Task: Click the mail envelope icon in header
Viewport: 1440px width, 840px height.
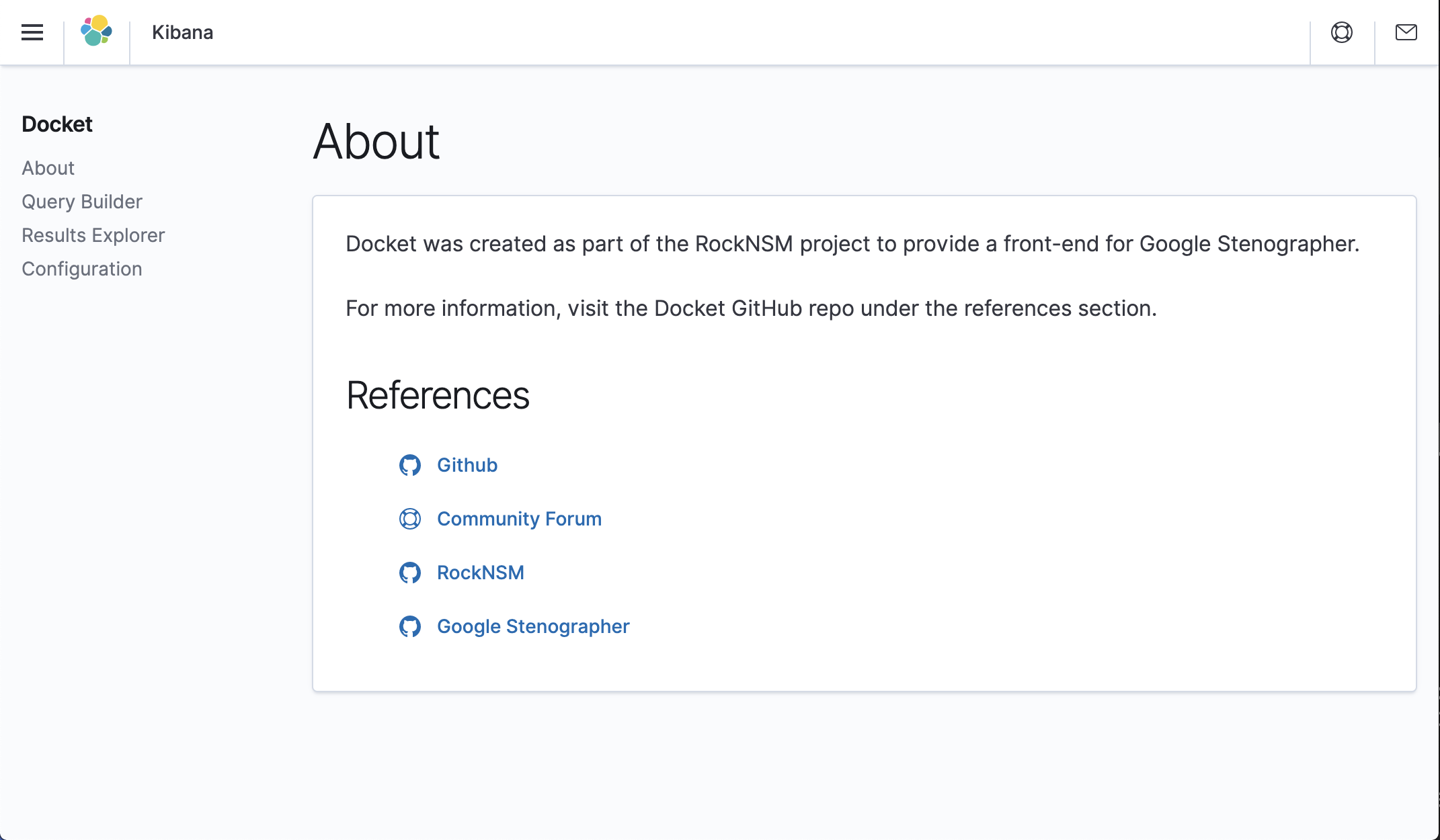Action: pos(1406,32)
